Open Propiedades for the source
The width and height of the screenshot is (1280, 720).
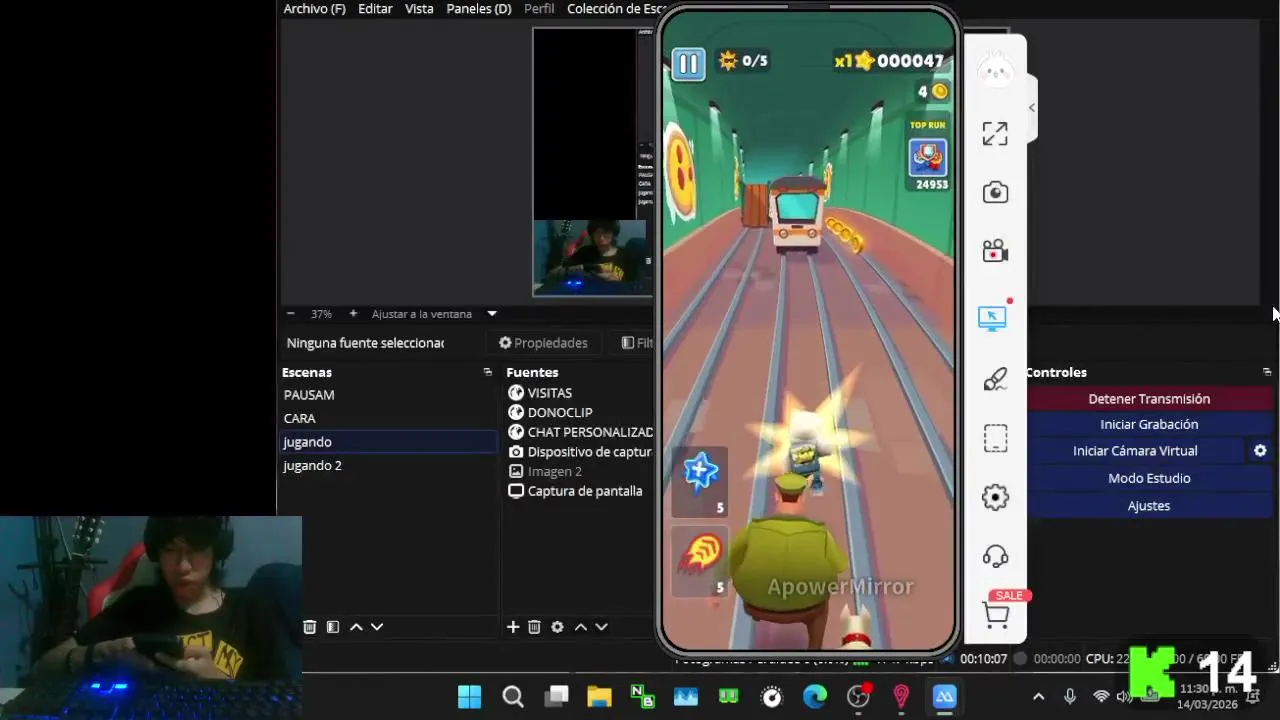(544, 343)
